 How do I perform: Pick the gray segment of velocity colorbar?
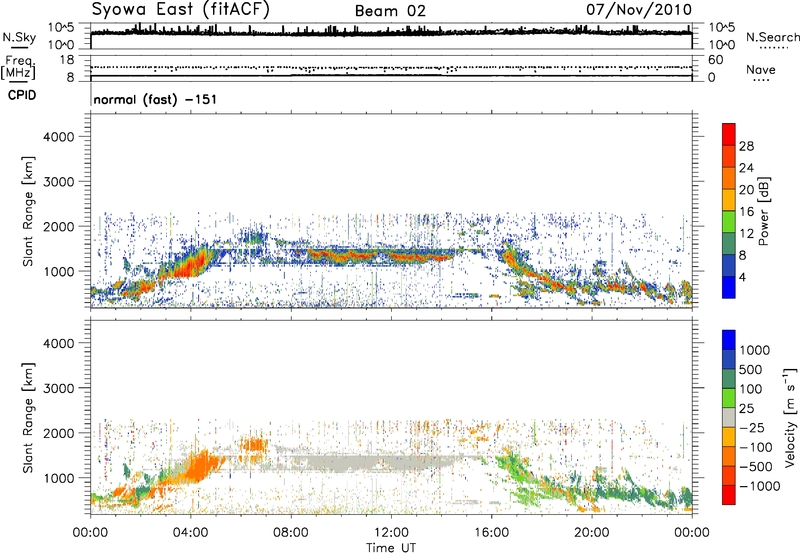point(729,417)
